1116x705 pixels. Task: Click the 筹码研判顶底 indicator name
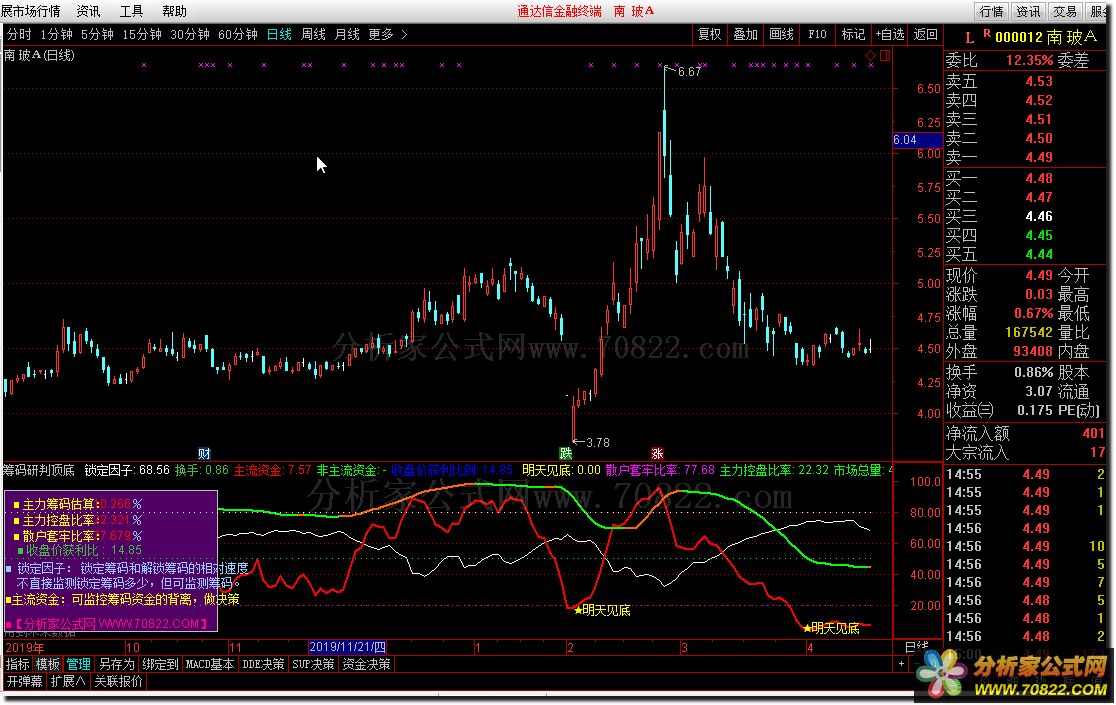(38, 470)
